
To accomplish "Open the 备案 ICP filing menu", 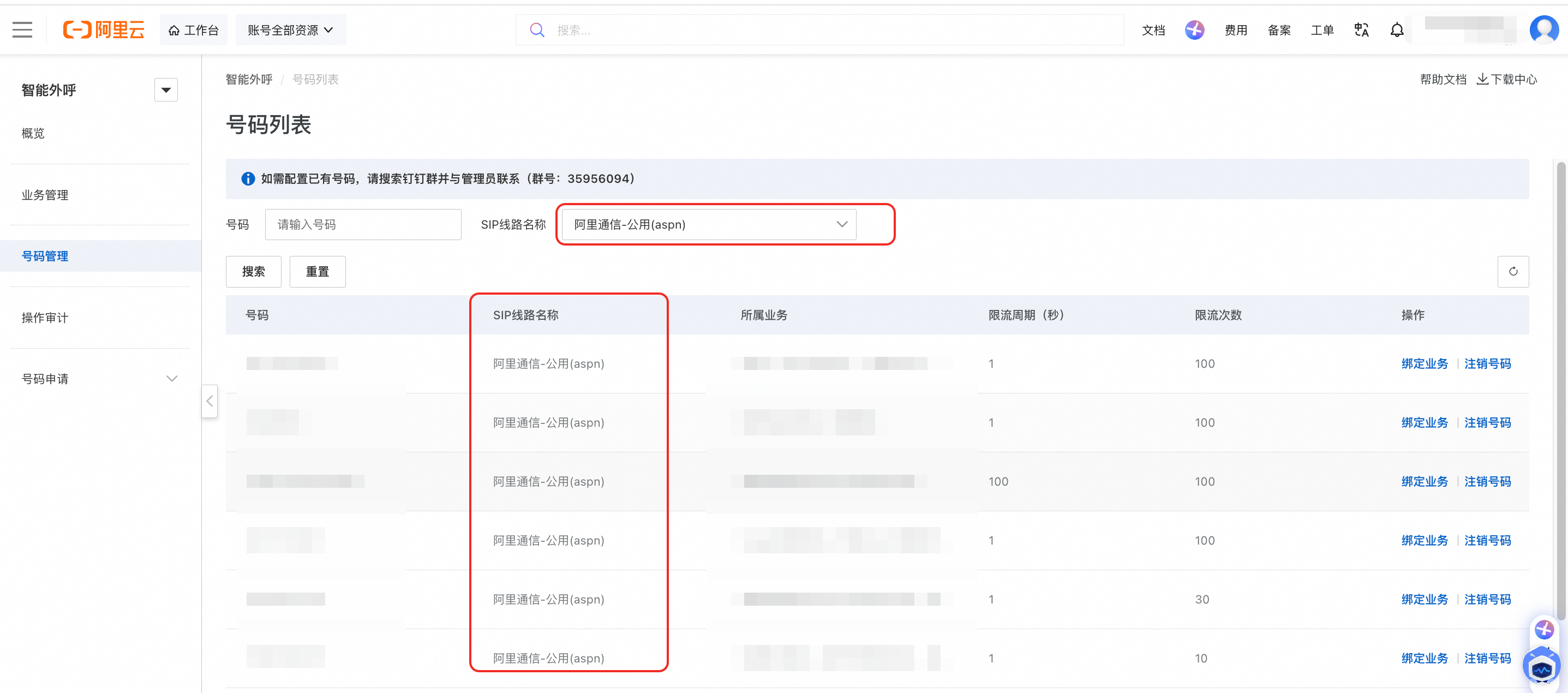I will coord(1279,30).
